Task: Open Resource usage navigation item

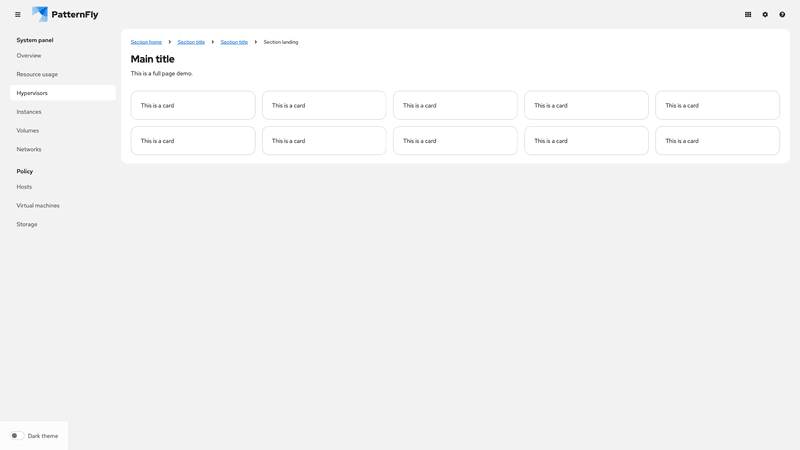Action: point(37,74)
